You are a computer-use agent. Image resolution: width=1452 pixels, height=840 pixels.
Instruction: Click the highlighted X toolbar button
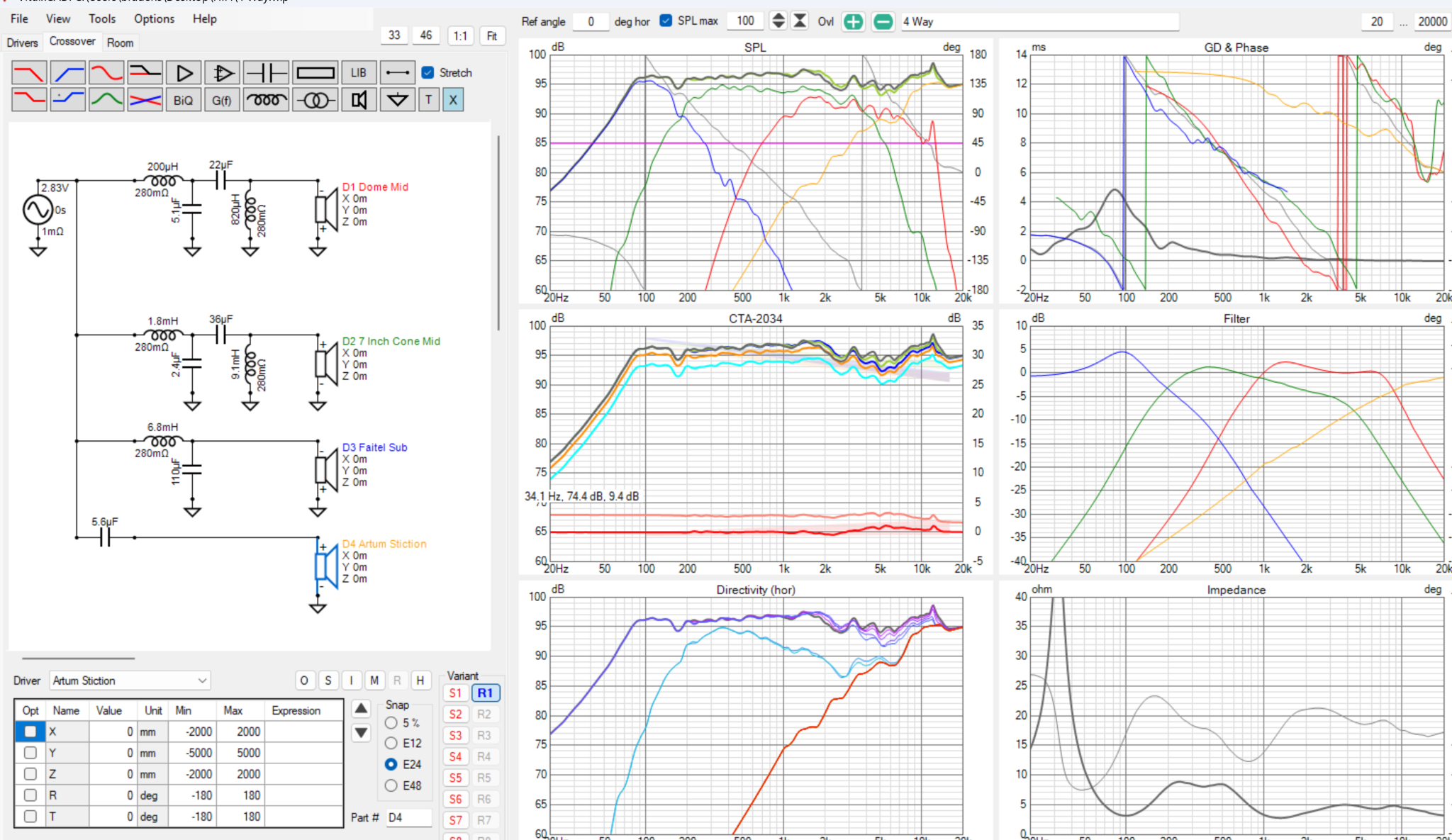(453, 100)
